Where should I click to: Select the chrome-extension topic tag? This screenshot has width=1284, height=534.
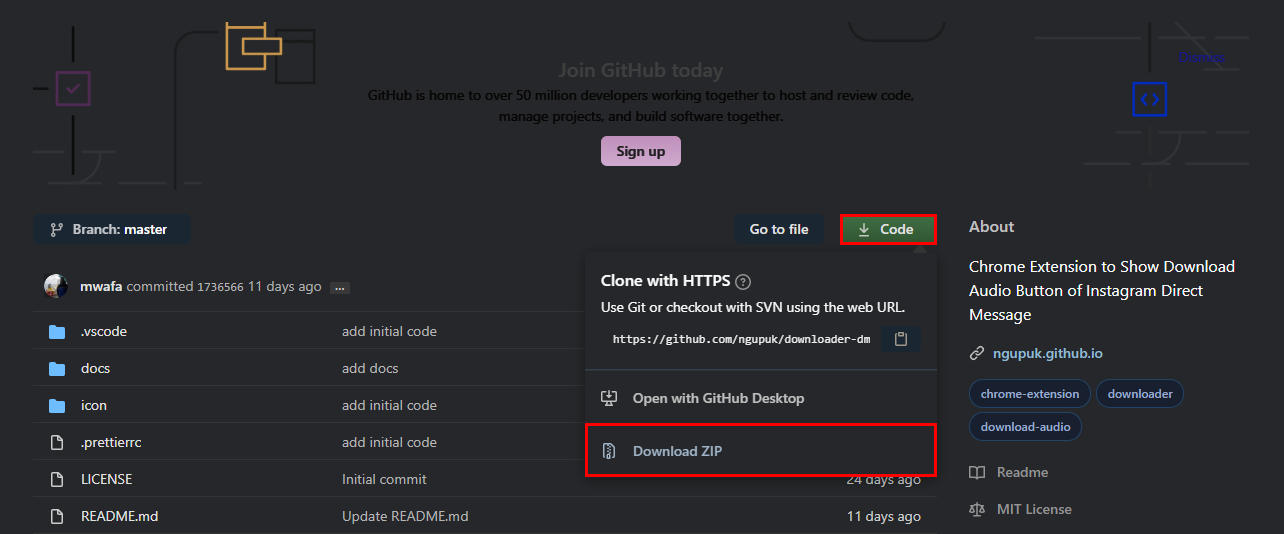[x=1030, y=394]
